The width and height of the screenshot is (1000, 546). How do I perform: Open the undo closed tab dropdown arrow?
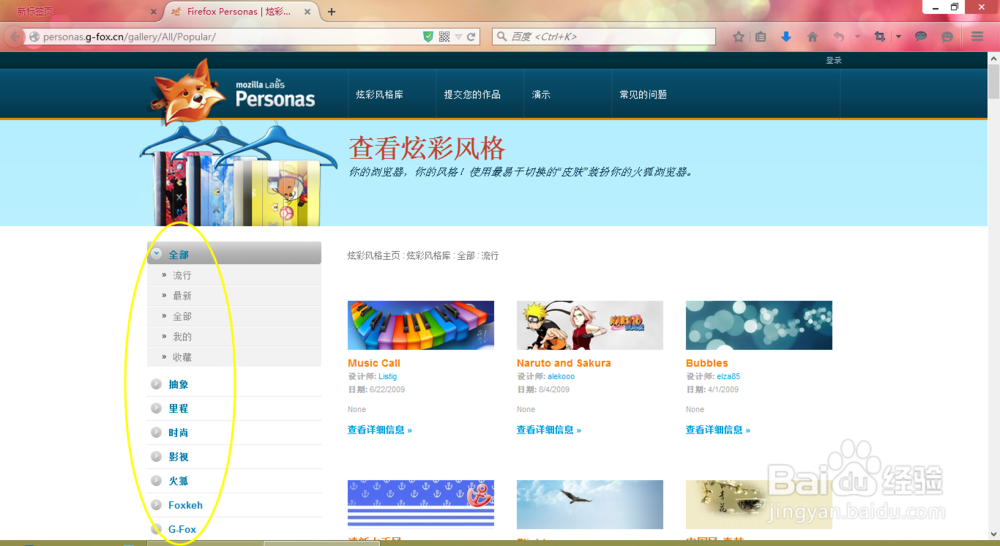pyautogui.click(x=857, y=36)
